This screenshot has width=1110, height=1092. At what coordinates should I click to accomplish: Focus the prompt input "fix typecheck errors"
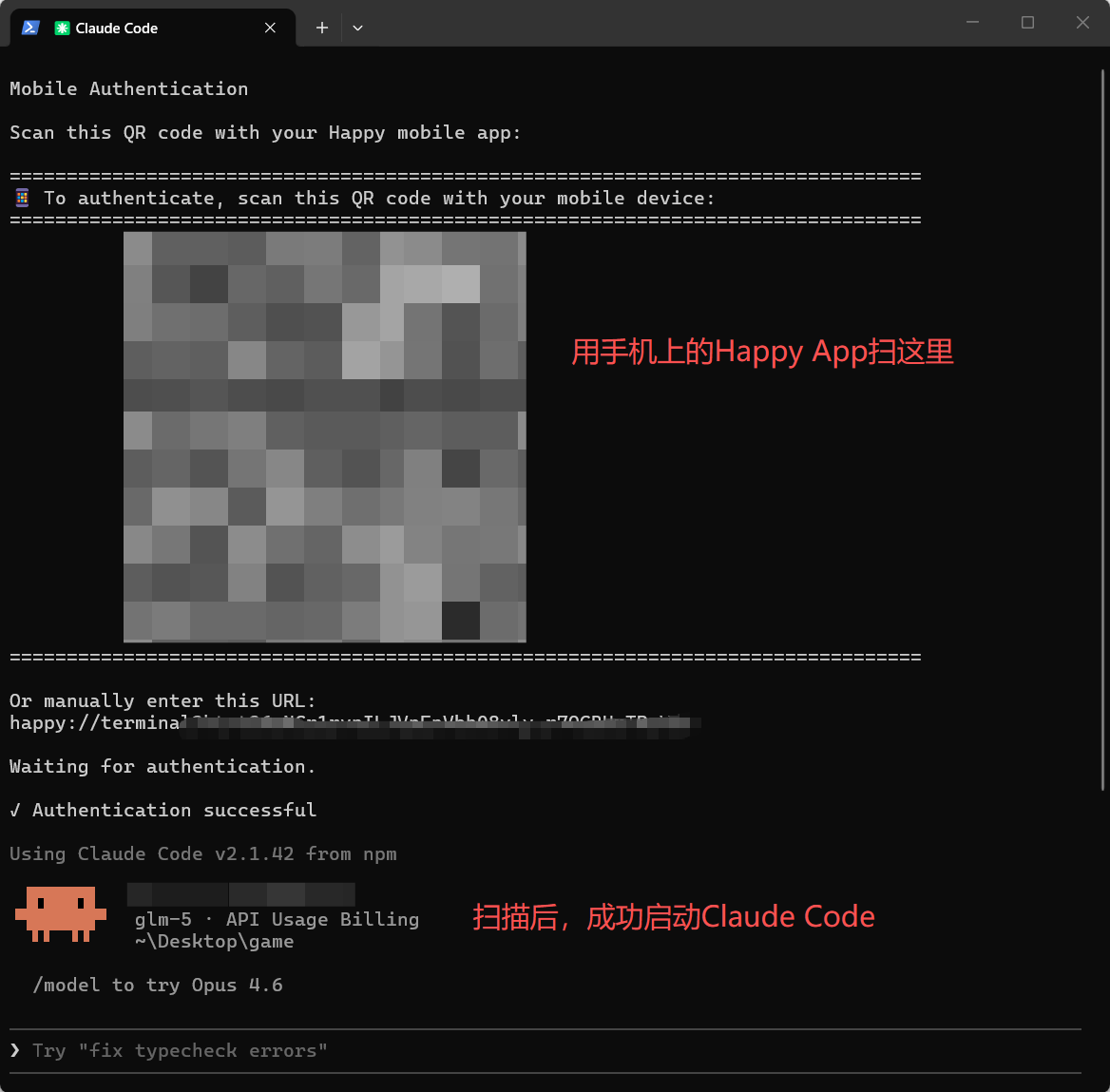point(545,1051)
